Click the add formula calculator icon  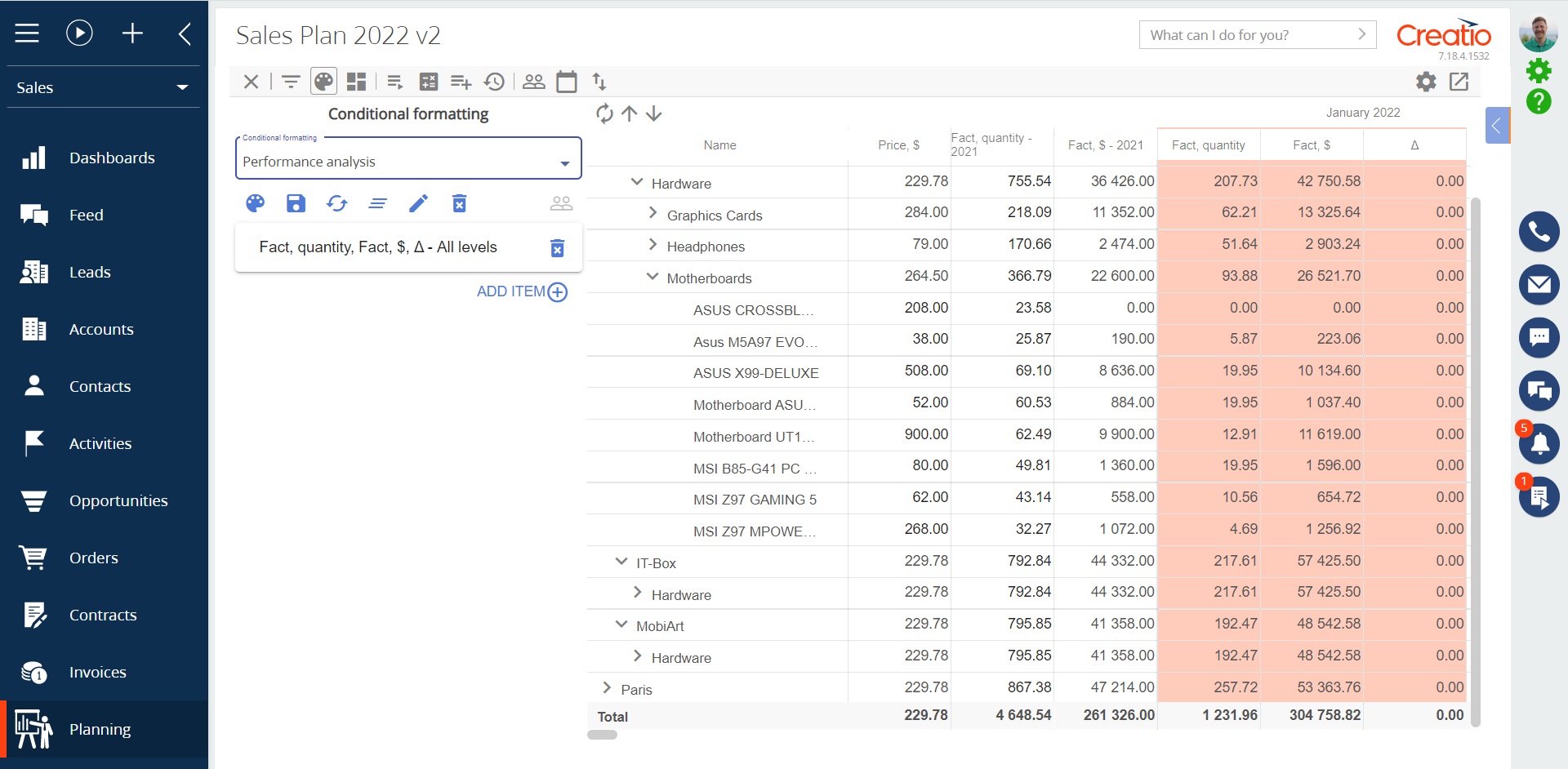click(x=428, y=81)
